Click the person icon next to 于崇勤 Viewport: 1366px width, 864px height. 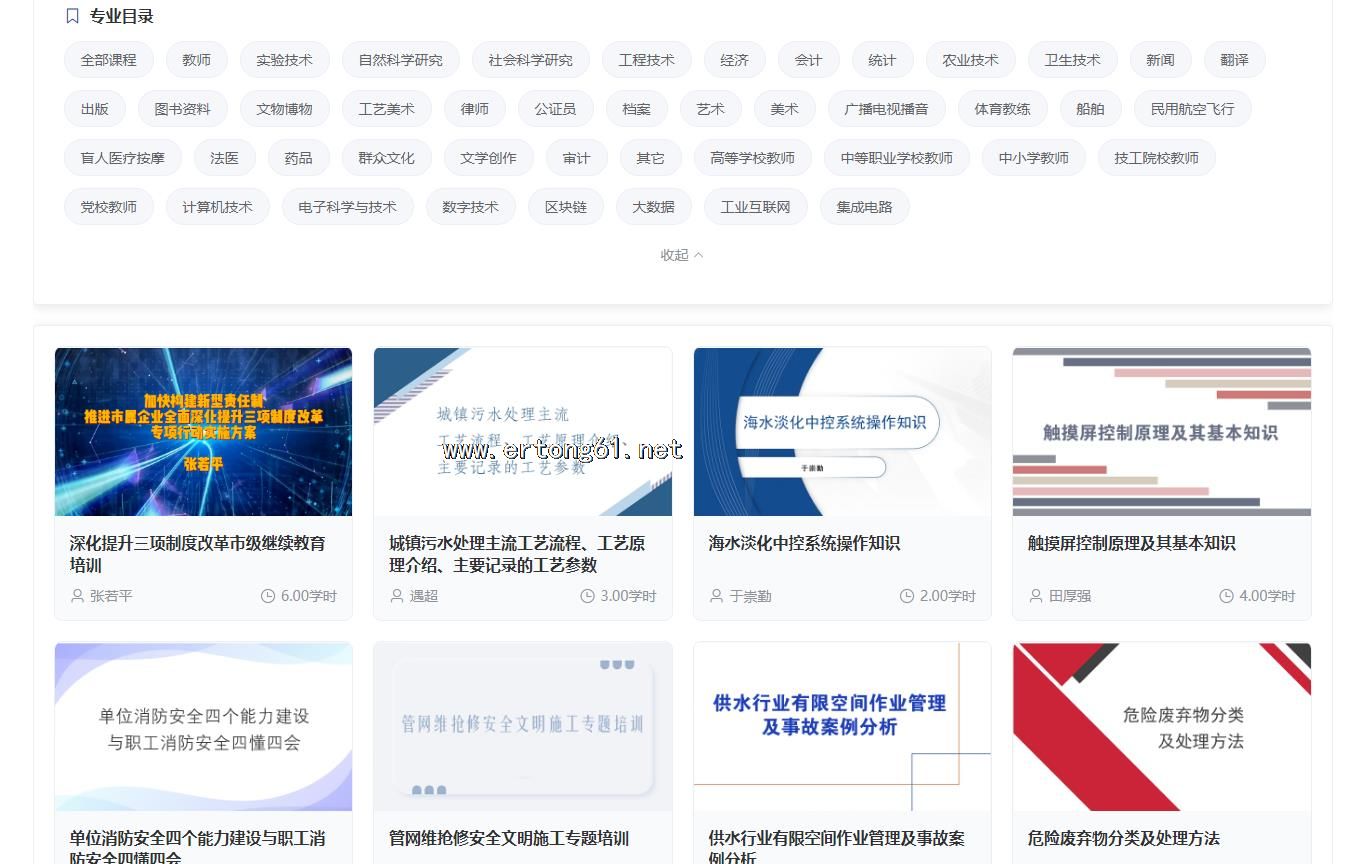(716, 596)
